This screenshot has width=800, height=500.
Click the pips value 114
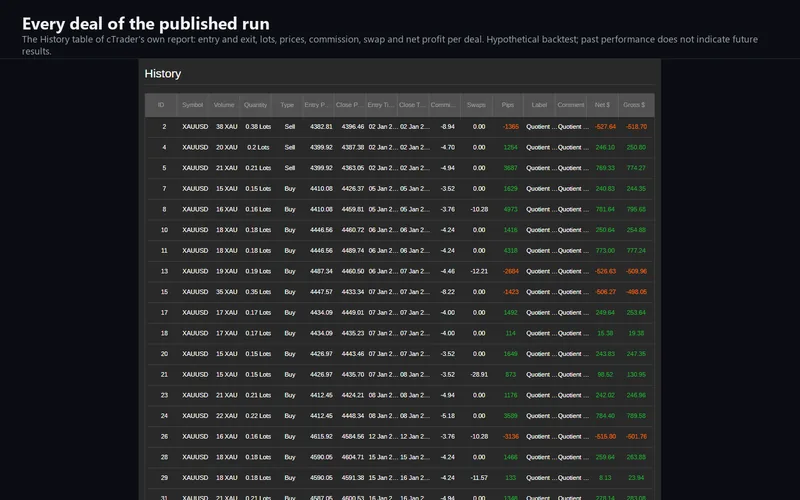pyautogui.click(x=510, y=333)
